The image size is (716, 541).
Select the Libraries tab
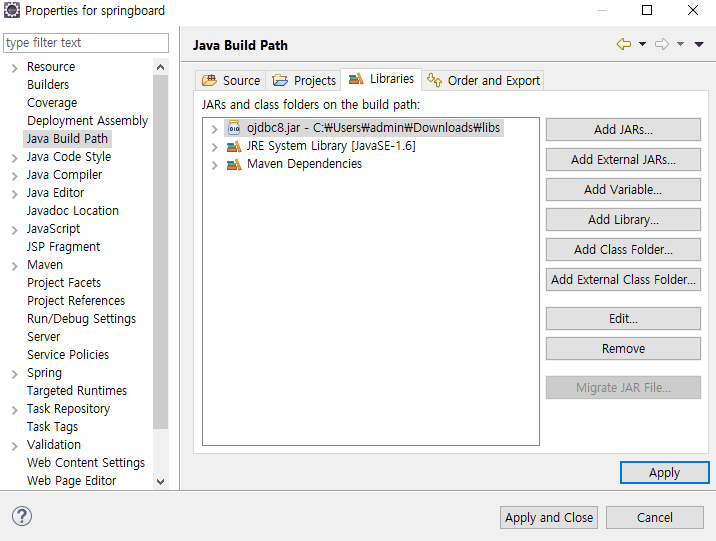pos(381,79)
